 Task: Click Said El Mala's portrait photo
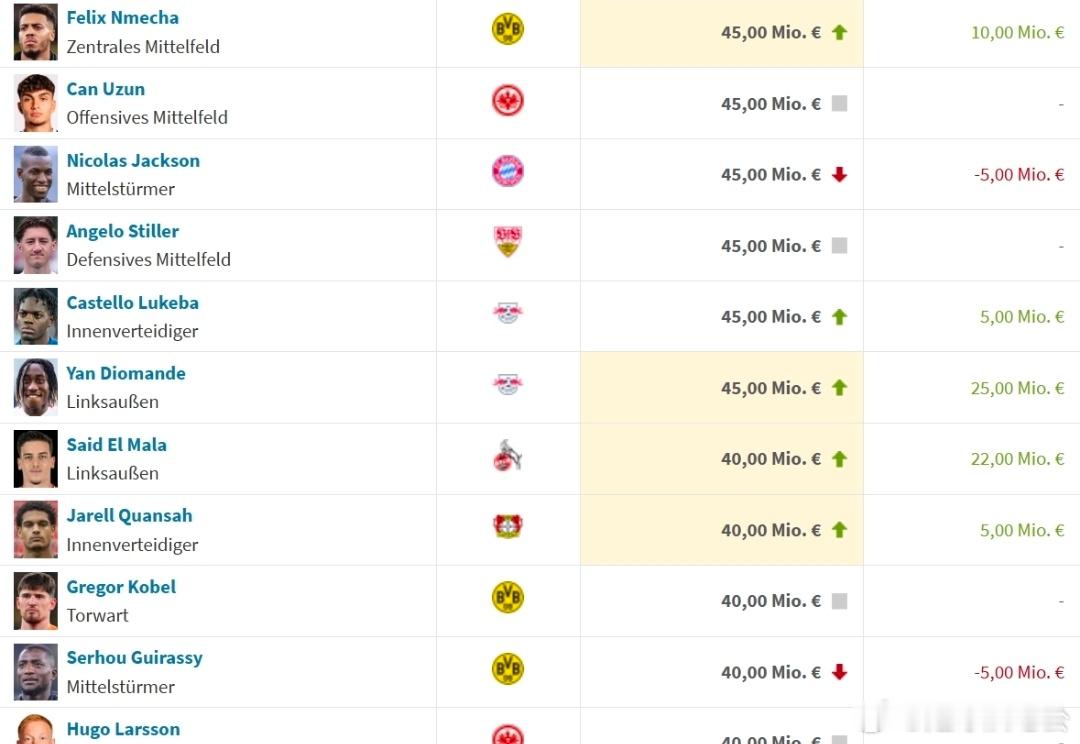36,459
